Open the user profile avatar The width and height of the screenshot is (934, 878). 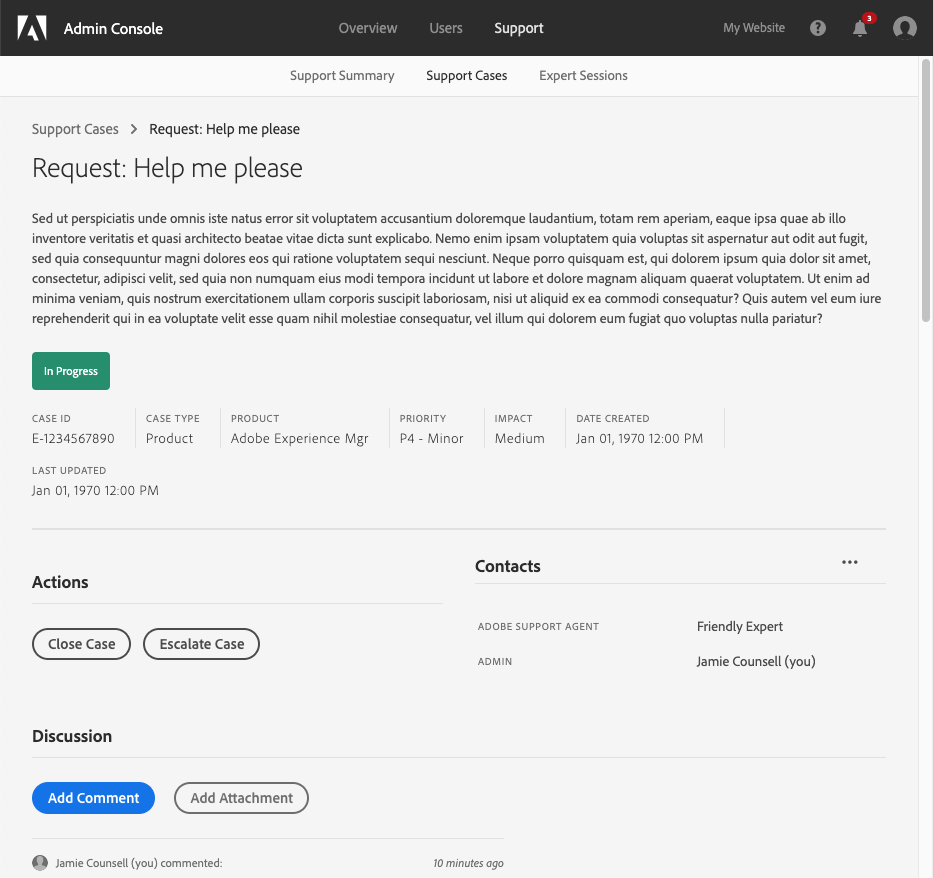(905, 28)
